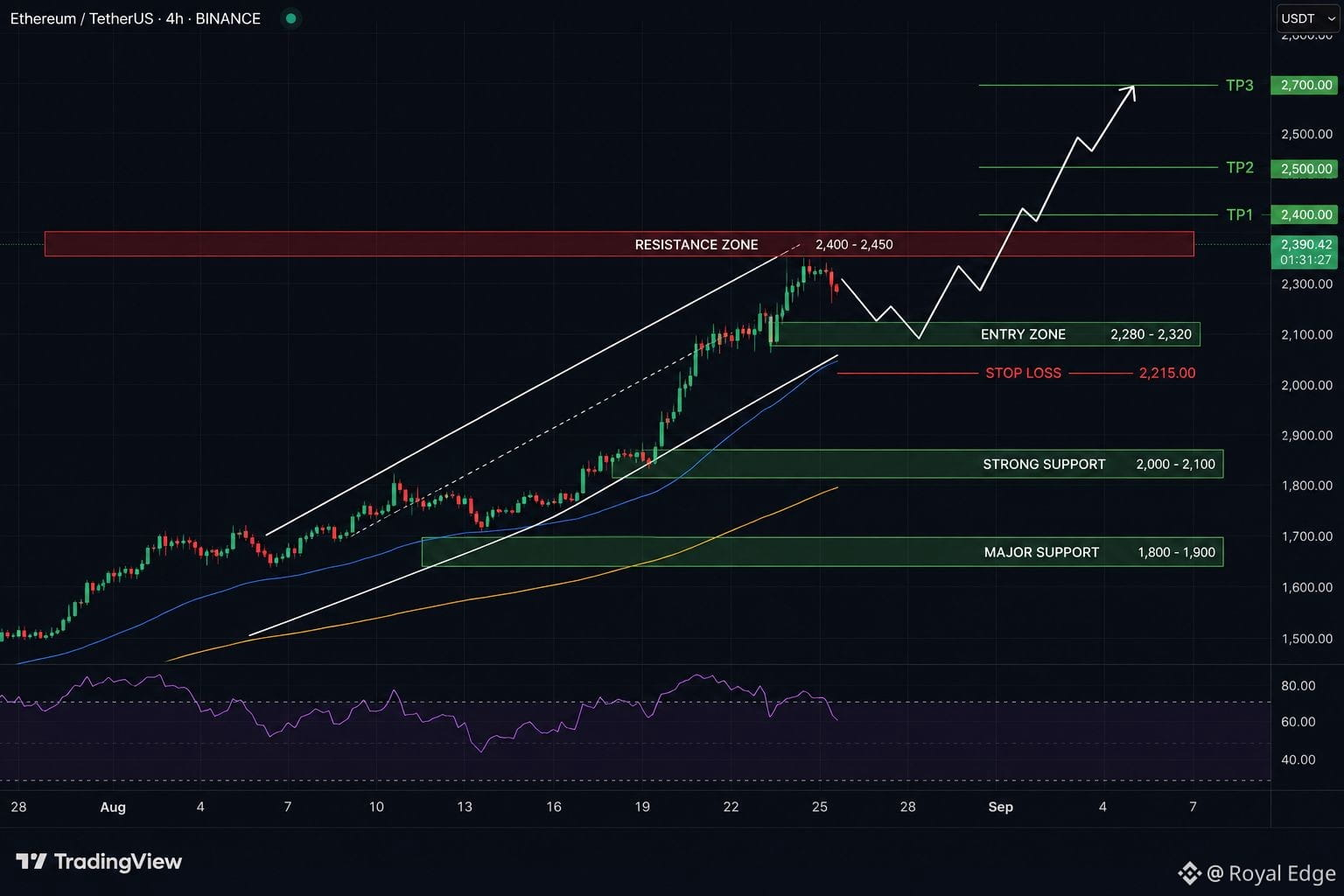Click the Aug label on time axis
Image resolution: width=1344 pixels, height=896 pixels.
coord(113,807)
